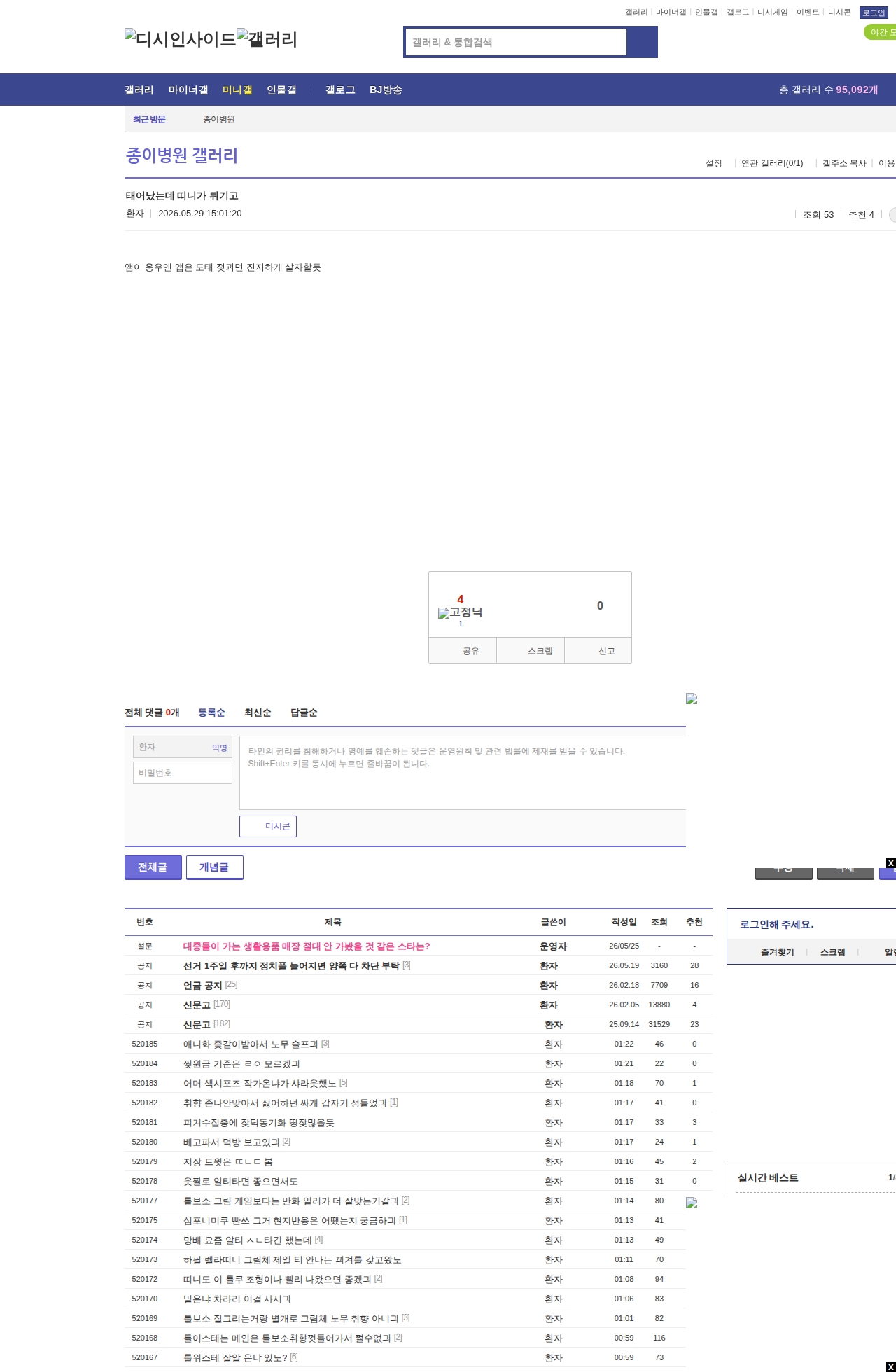The image size is (896, 1372).
Task: Open 스크랩 in the login panel
Action: pyautogui.click(x=832, y=952)
